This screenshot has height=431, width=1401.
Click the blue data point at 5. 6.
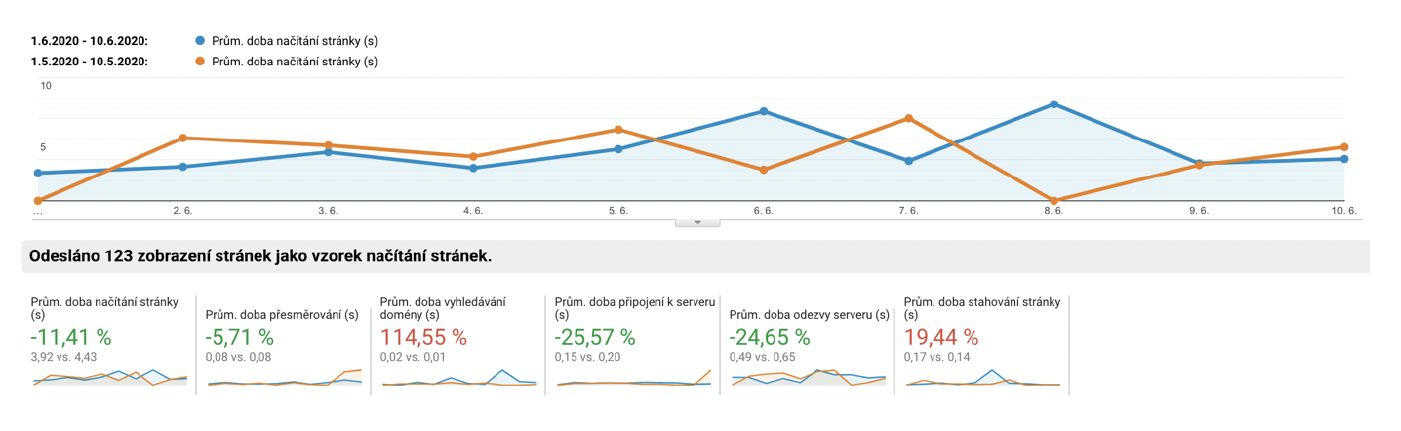[618, 149]
